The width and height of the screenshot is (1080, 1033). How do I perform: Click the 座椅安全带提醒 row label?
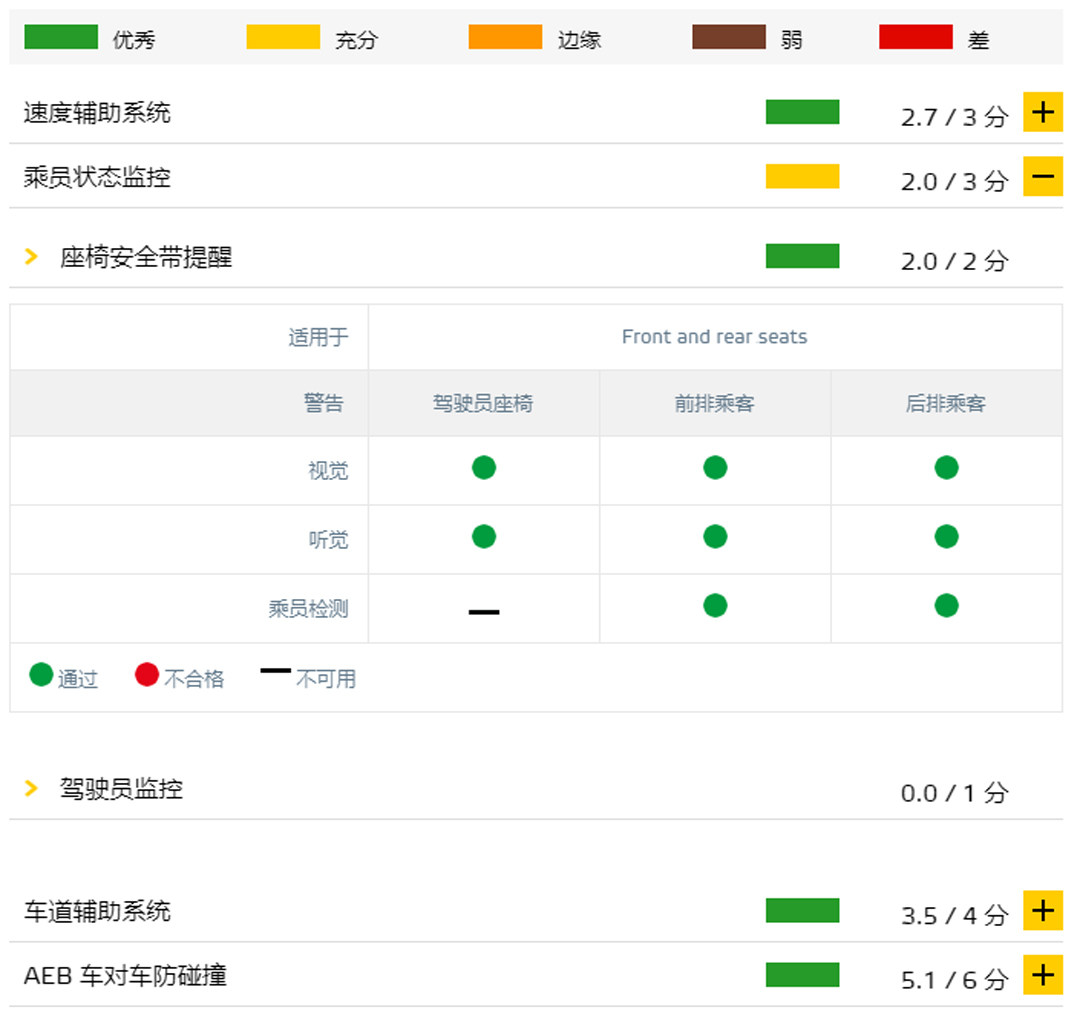pos(146,257)
